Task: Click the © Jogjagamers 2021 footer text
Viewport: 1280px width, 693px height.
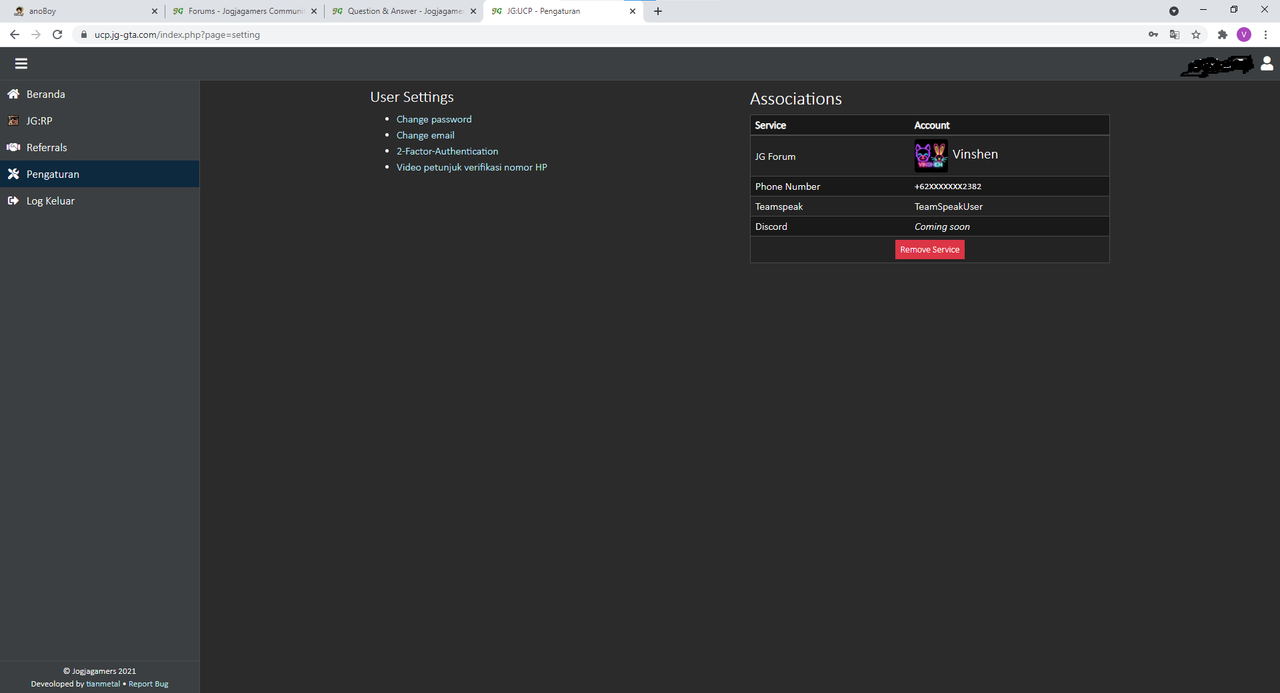Action: tap(99, 671)
